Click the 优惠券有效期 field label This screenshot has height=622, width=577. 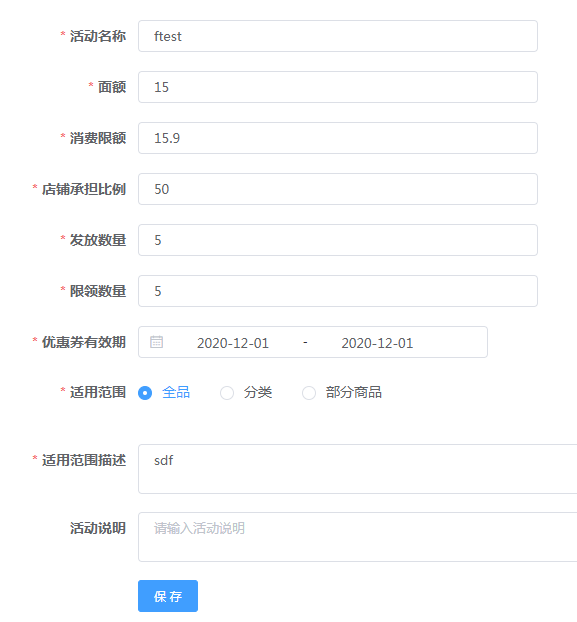click(x=84, y=342)
